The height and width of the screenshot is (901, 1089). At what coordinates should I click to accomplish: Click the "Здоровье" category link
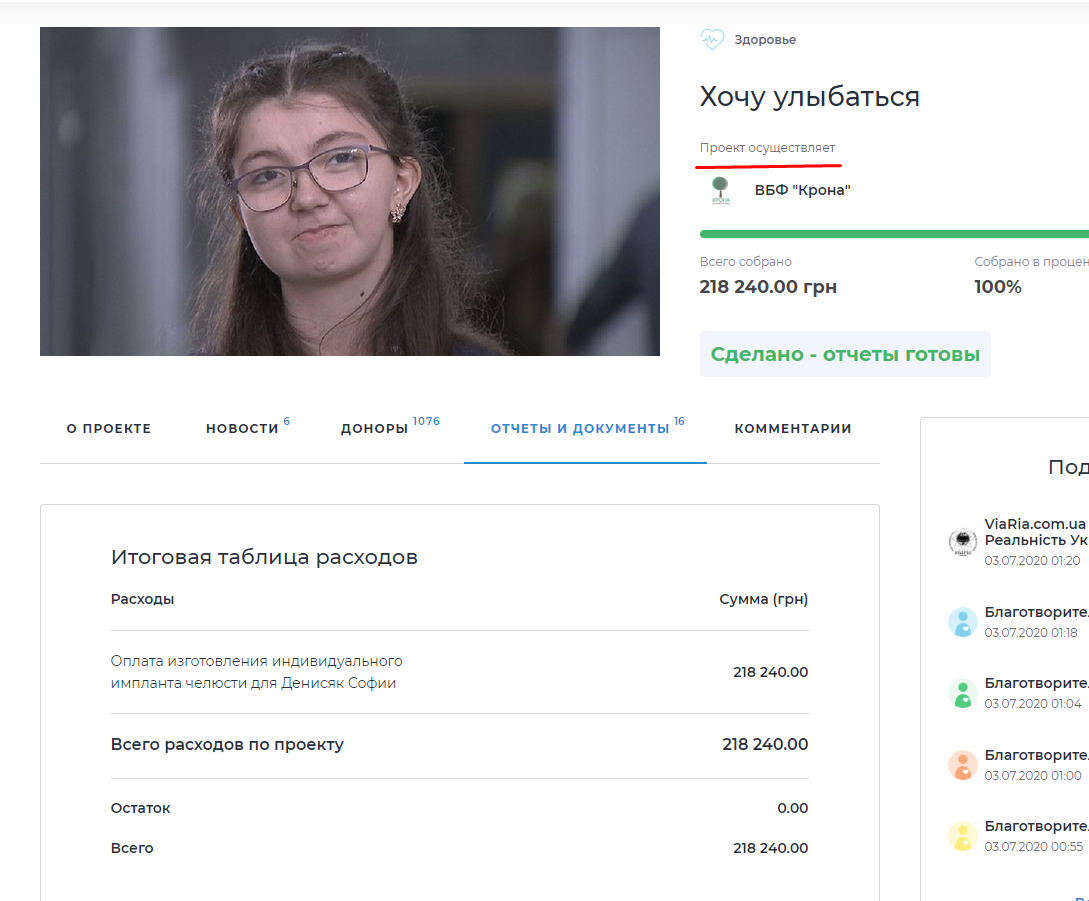[765, 40]
